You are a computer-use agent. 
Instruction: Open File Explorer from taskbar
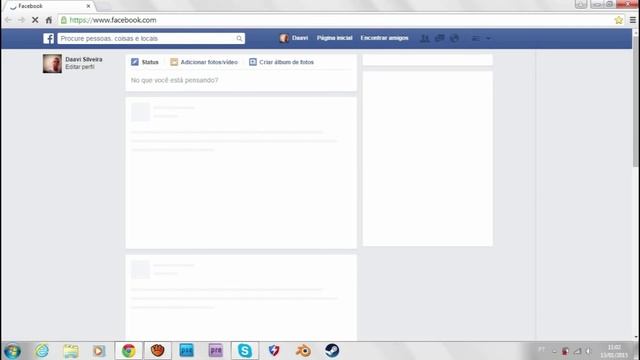tap(71, 351)
